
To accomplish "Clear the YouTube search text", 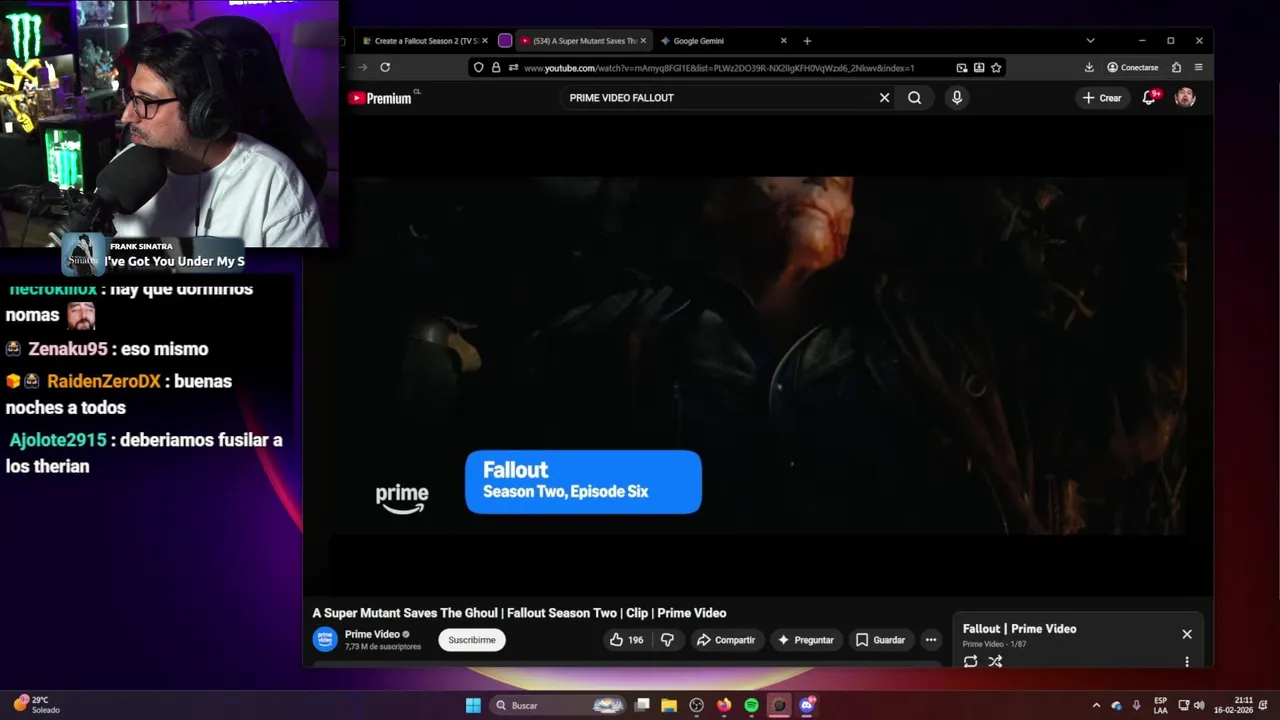I will click(x=884, y=98).
